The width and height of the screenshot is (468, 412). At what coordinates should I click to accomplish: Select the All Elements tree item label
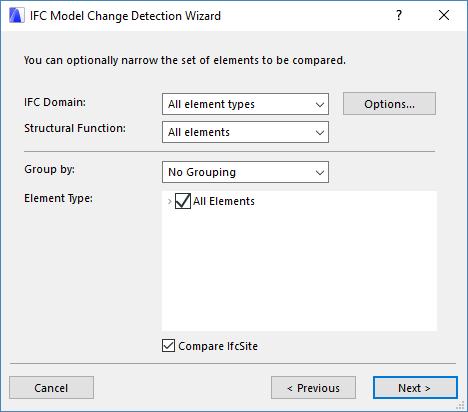click(x=224, y=201)
